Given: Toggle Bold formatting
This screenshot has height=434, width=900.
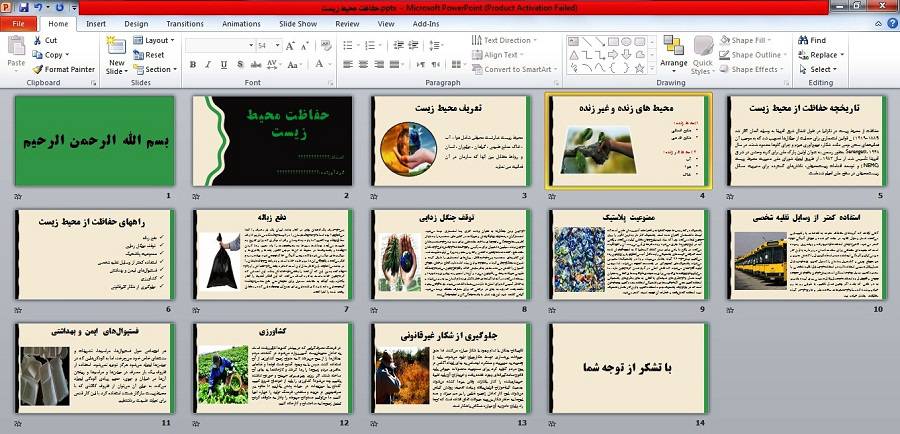Looking at the screenshot, I should coord(193,64).
